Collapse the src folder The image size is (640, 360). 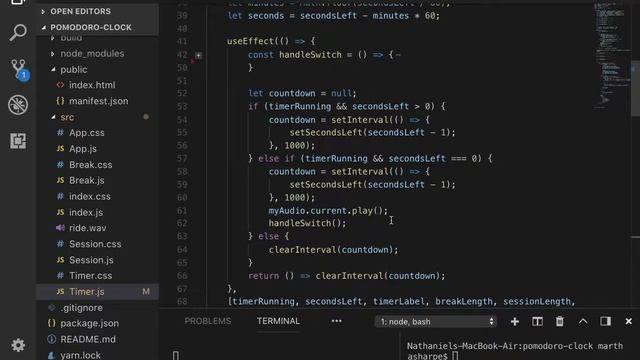[67, 117]
